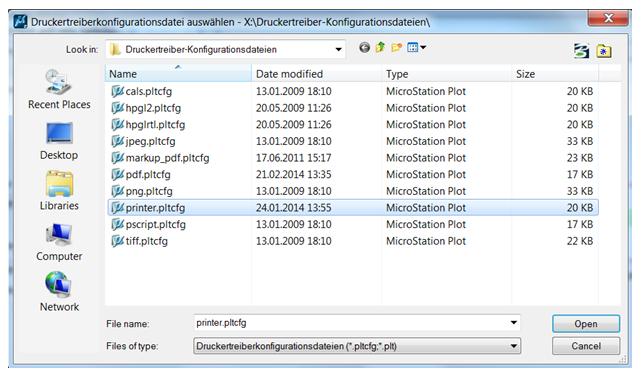Select file name cals.pltcfg
The height and width of the screenshot is (378, 641).
(149, 92)
